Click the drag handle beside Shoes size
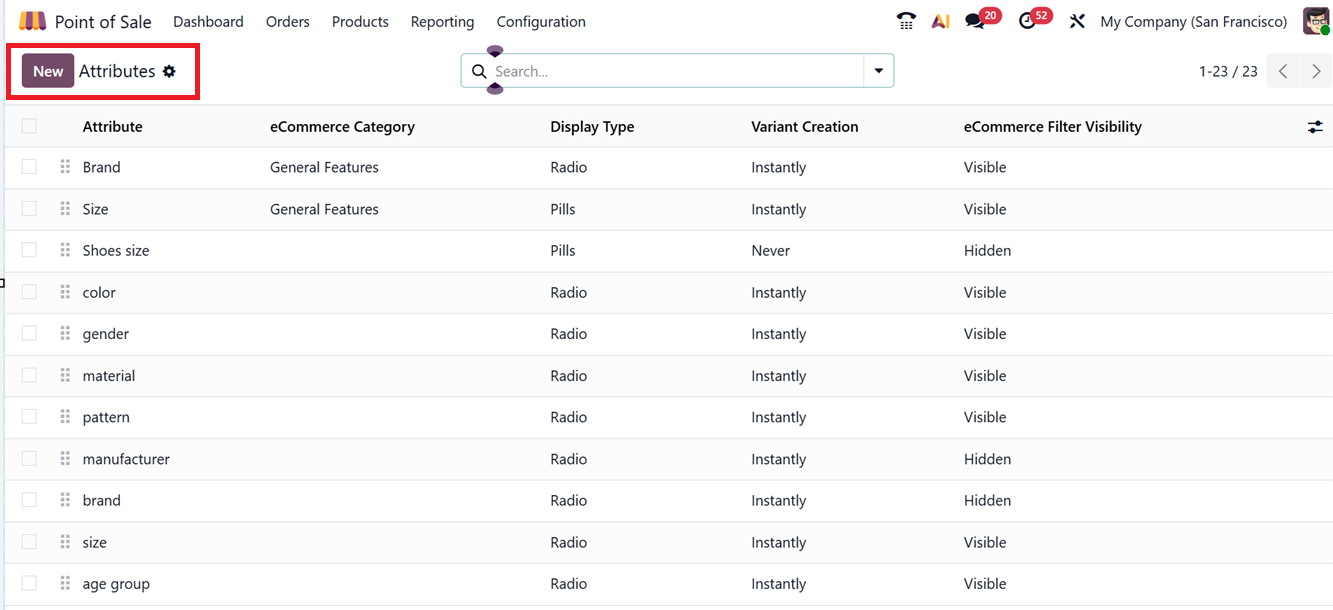The width and height of the screenshot is (1333, 610). (x=65, y=250)
